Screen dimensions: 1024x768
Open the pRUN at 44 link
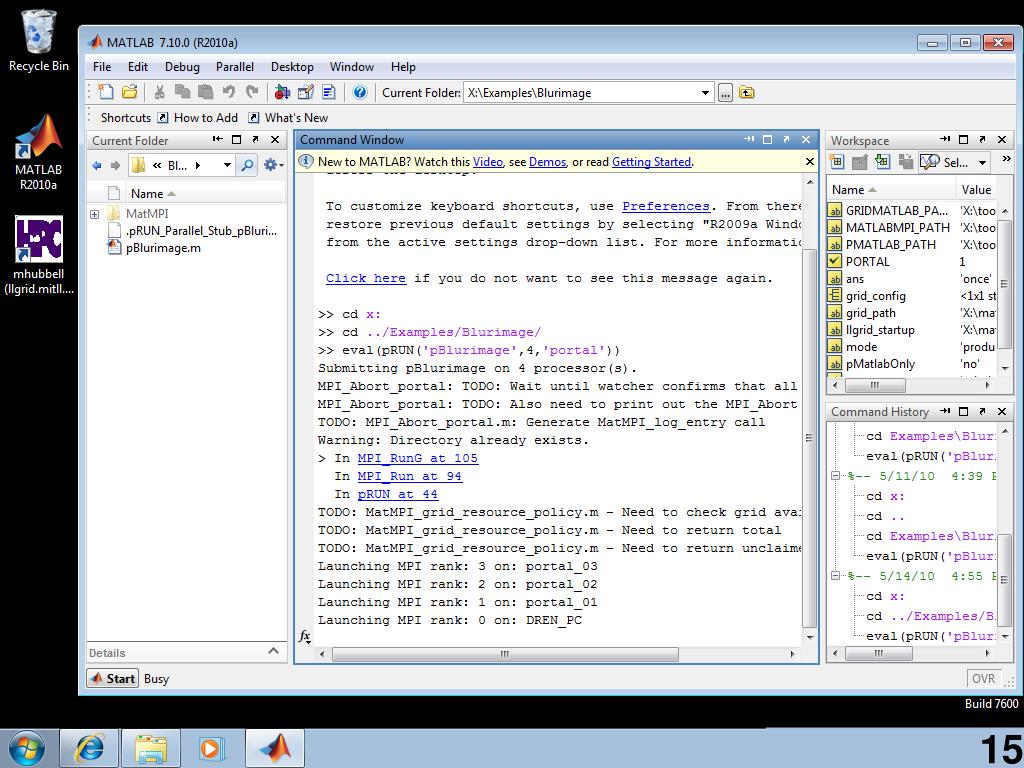point(398,494)
